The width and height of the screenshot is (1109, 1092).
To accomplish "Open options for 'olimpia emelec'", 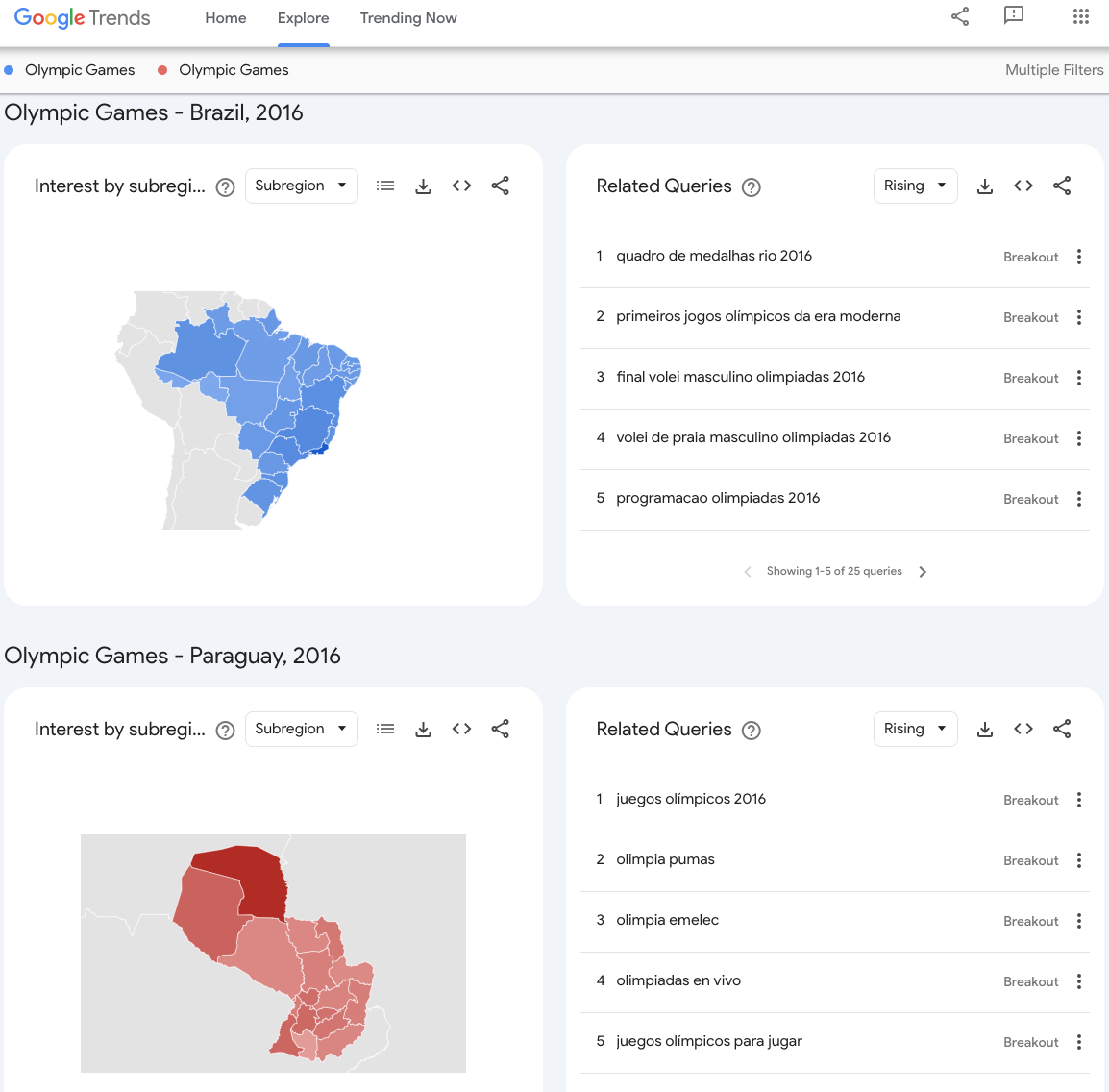I will tap(1079, 921).
